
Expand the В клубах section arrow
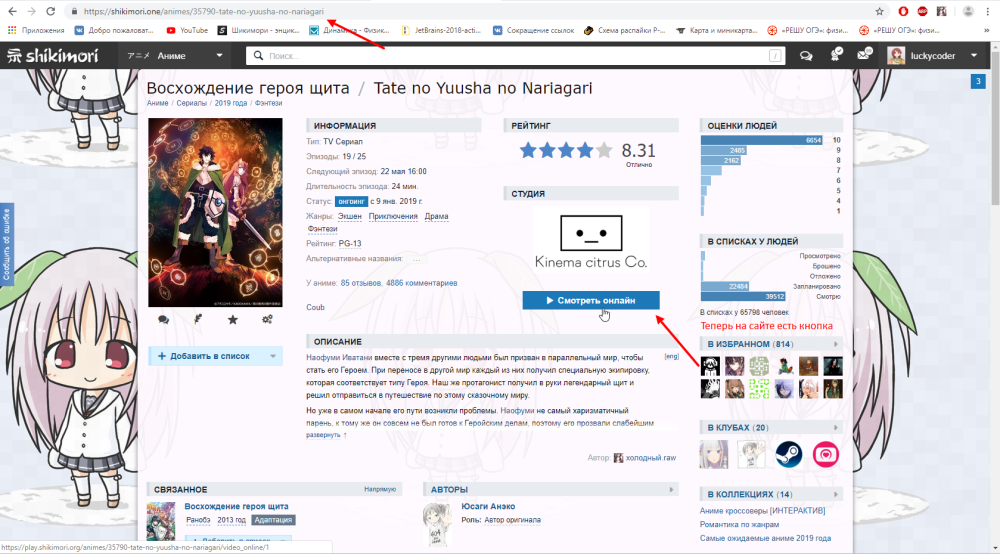(x=835, y=428)
